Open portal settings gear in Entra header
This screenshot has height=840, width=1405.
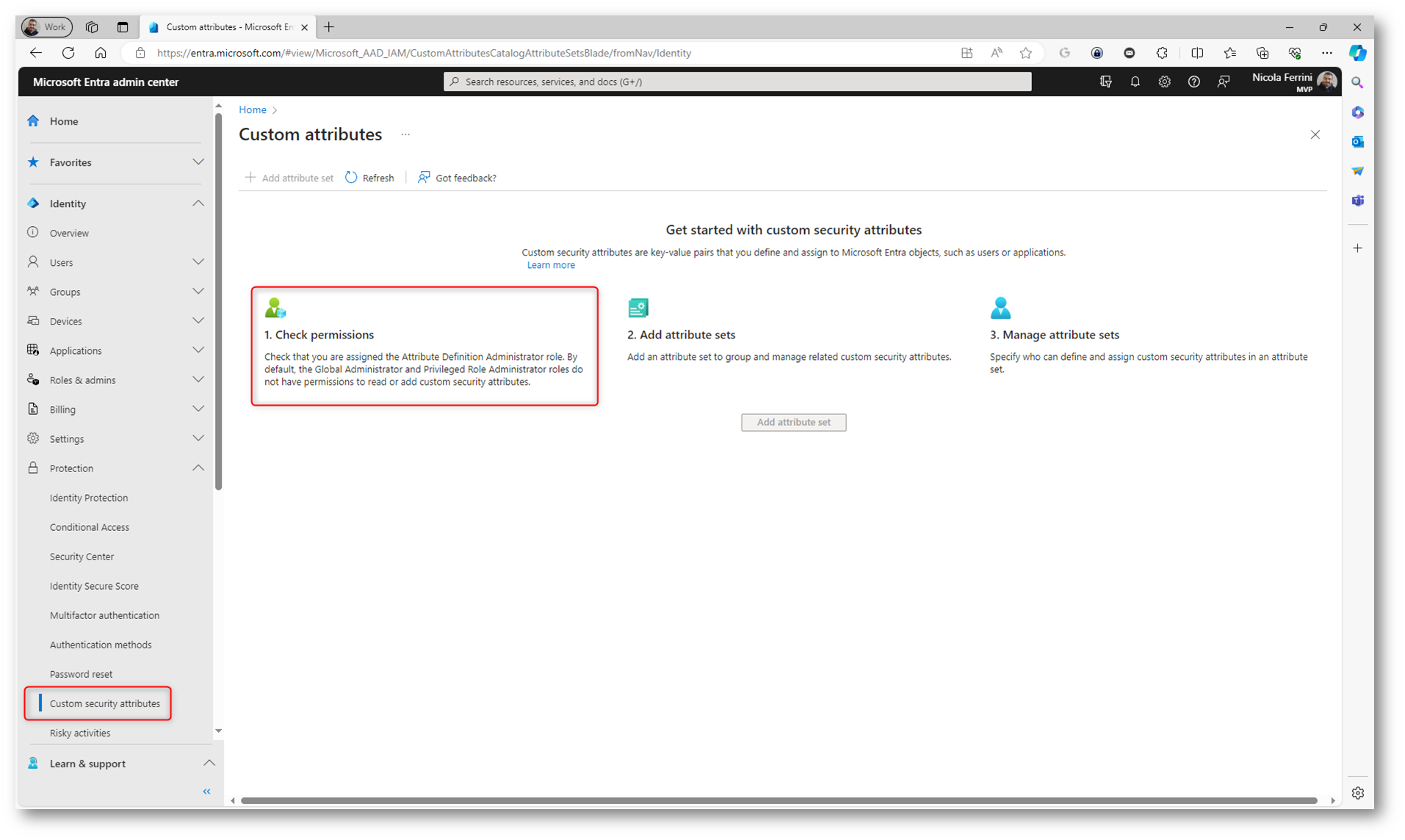click(1164, 82)
